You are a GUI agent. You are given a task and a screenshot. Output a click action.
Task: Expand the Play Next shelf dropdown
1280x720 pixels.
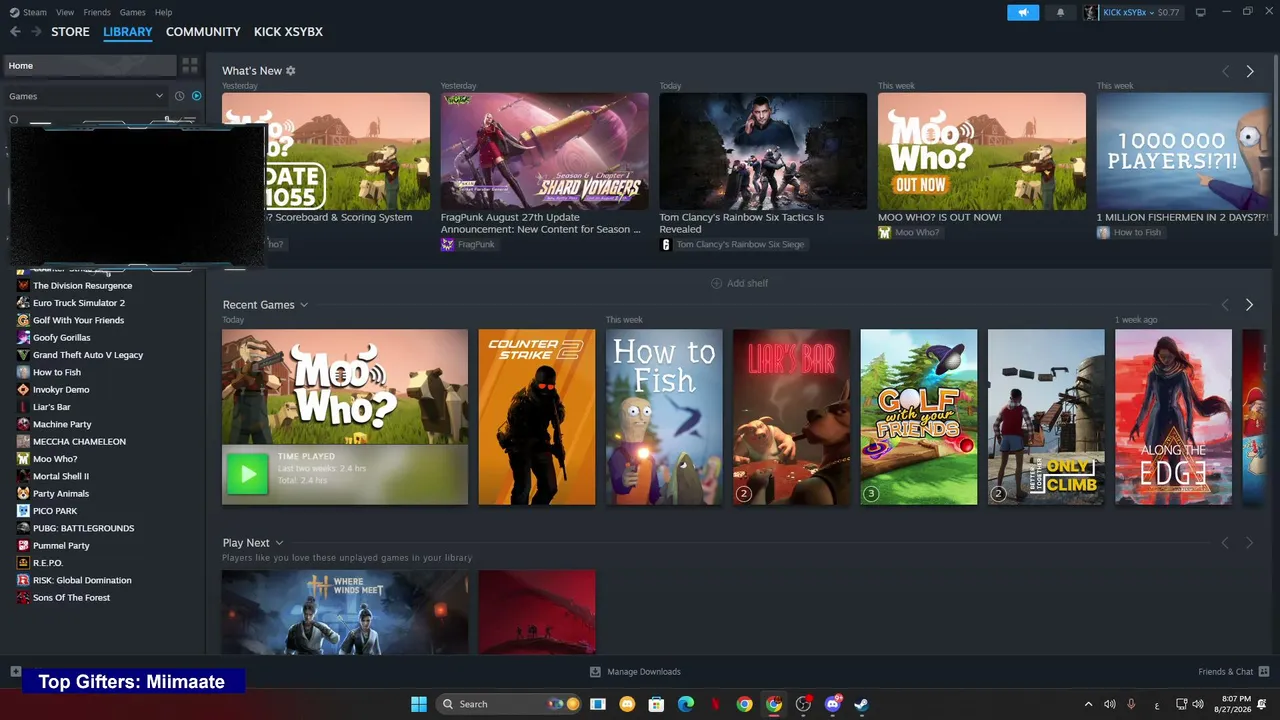[x=279, y=543]
